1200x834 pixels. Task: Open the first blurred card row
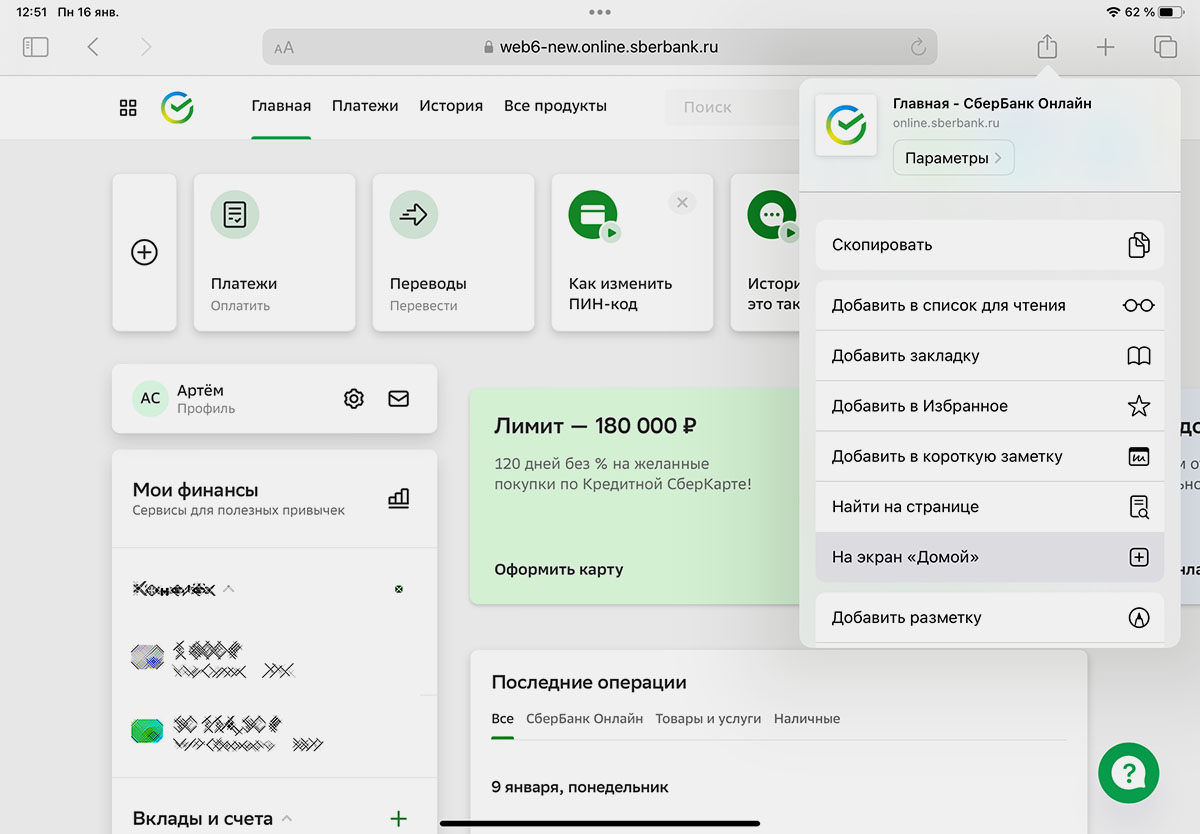click(274, 657)
